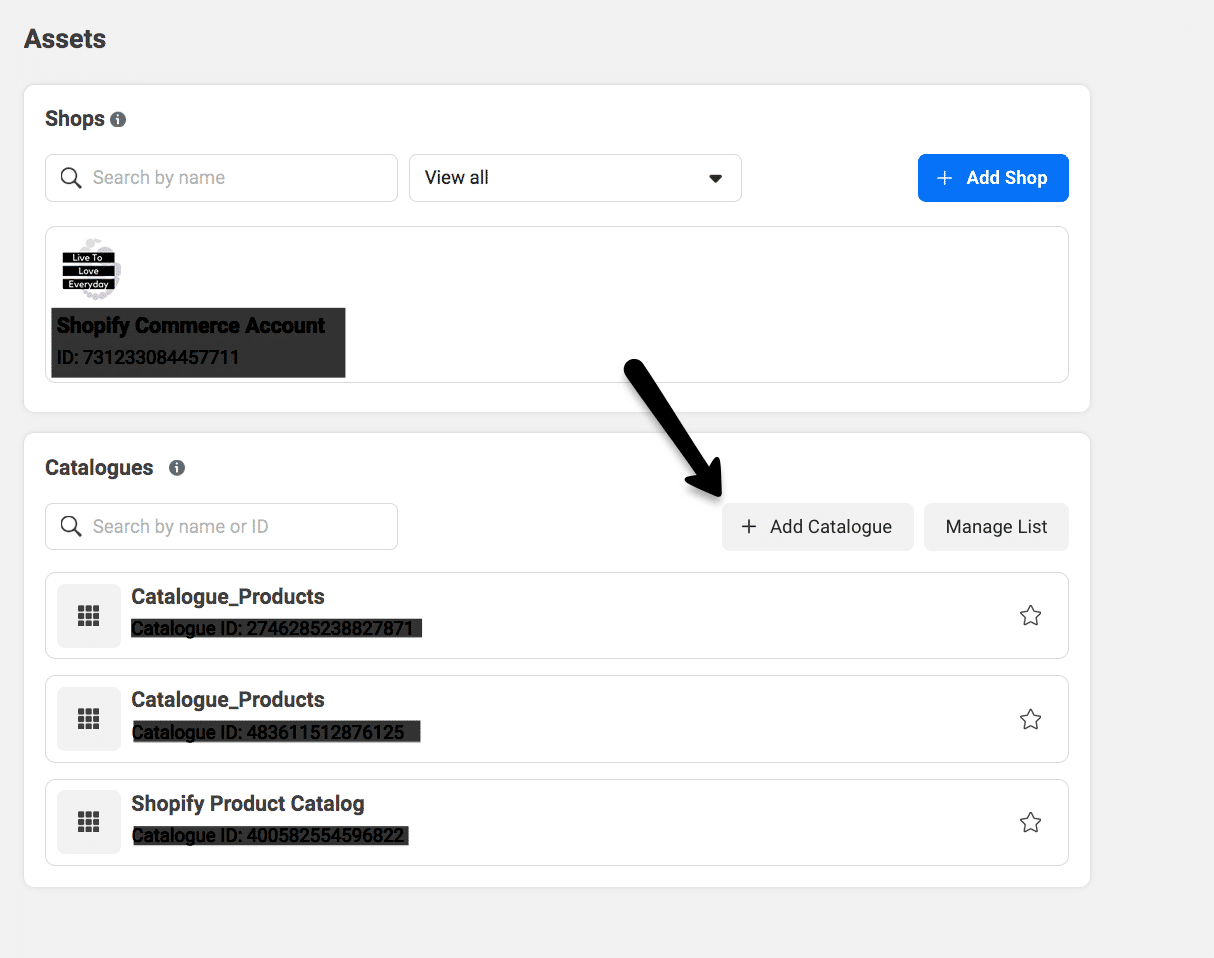Click the info icon next to Shops
Image resolution: width=1214 pixels, height=958 pixels.
click(x=118, y=120)
